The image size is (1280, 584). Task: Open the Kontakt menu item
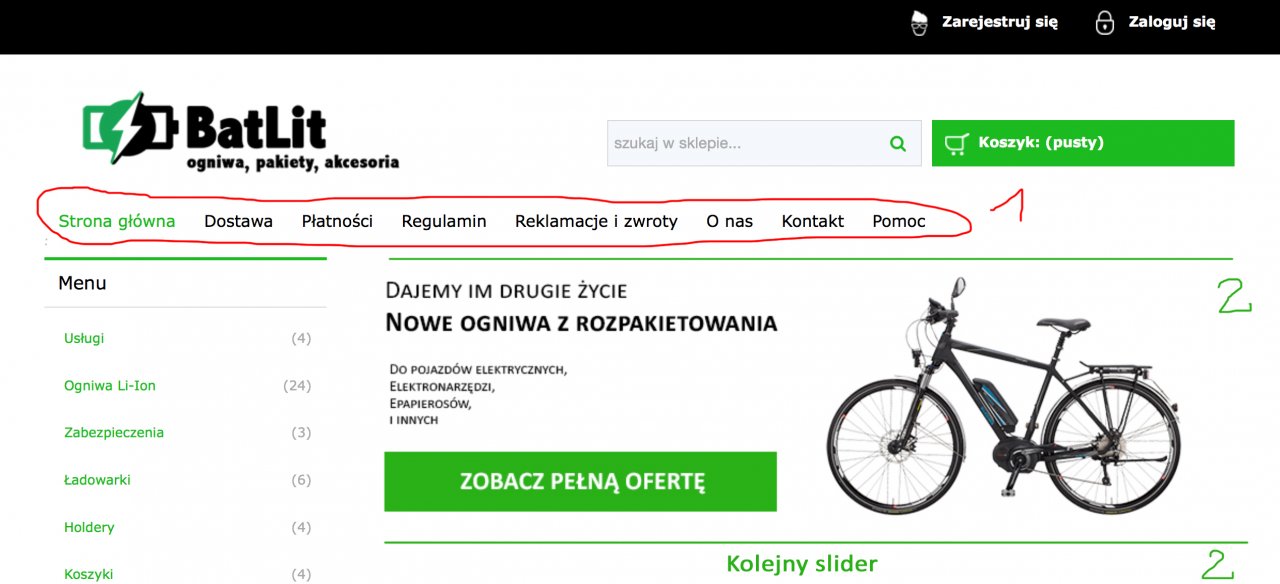click(812, 221)
